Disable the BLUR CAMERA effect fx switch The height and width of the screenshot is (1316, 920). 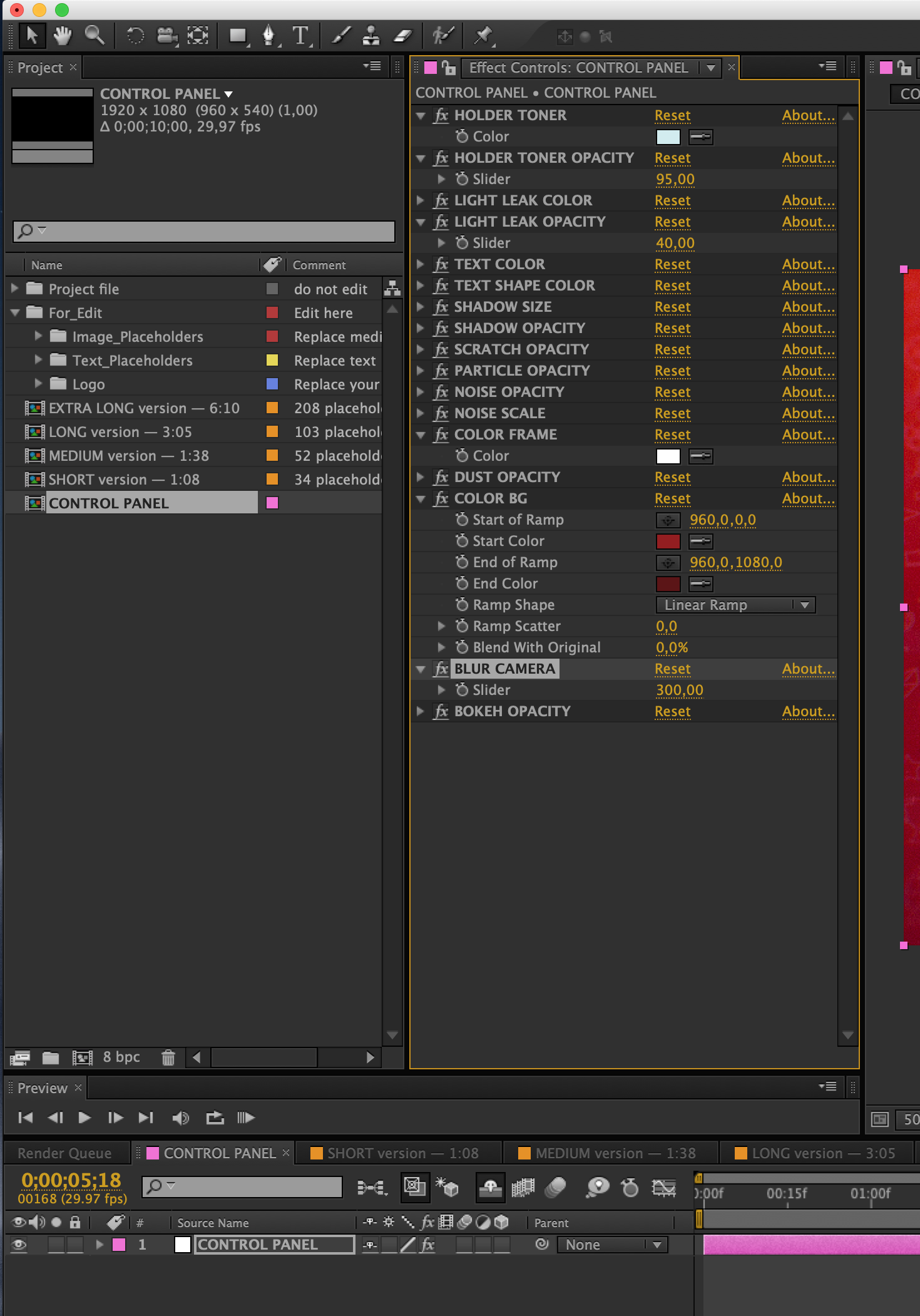coord(441,669)
